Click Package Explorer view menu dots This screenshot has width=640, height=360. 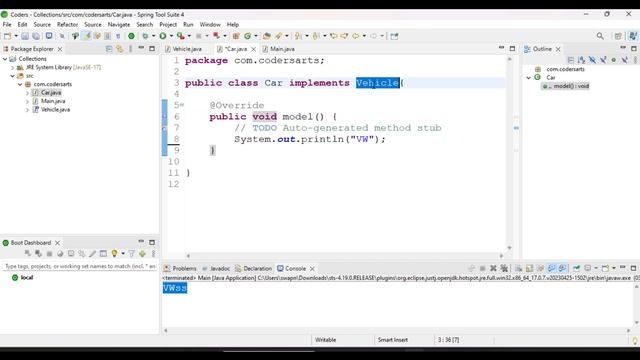(130, 49)
